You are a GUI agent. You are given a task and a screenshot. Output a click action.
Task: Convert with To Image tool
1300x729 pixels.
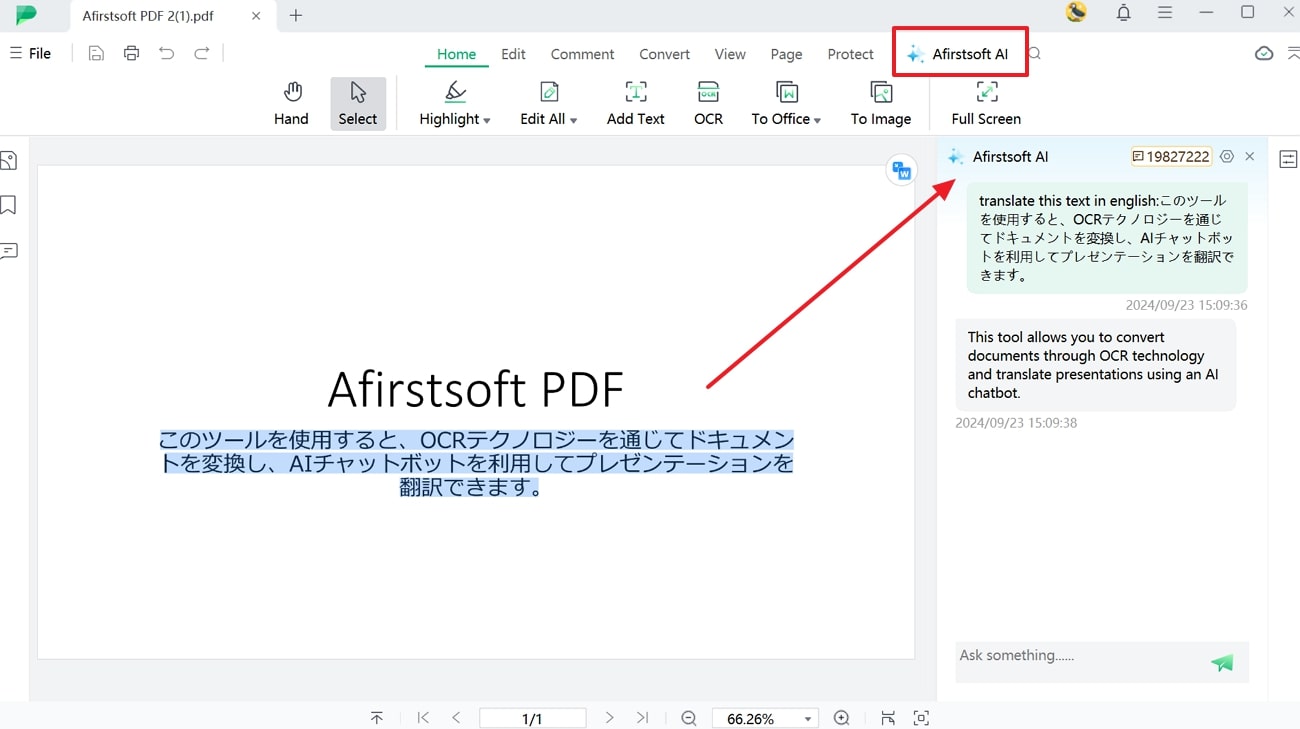tap(881, 104)
